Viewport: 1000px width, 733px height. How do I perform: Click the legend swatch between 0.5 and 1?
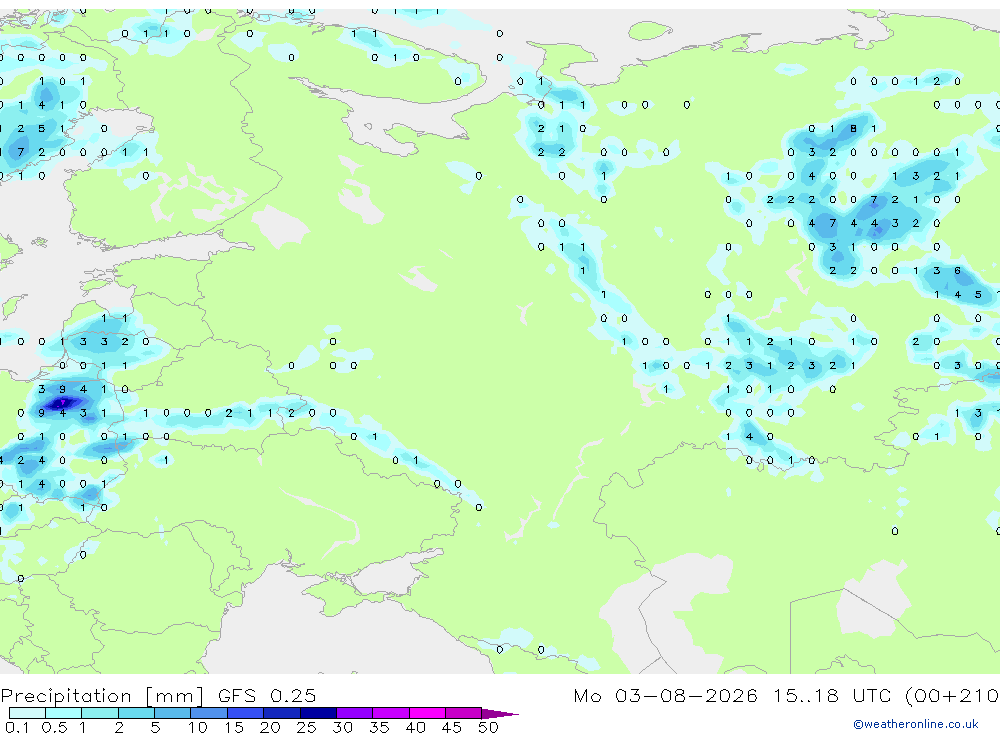coord(64,713)
